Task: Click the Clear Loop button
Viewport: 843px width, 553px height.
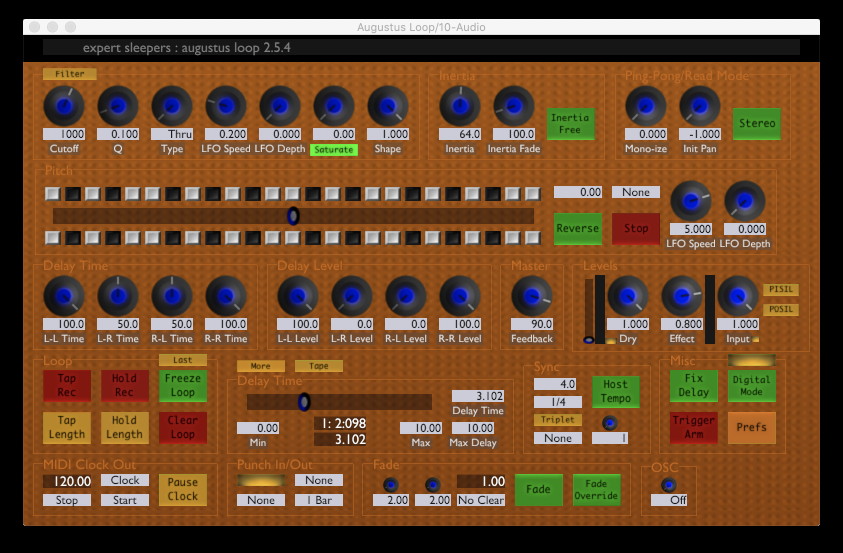Action: pyautogui.click(x=183, y=427)
